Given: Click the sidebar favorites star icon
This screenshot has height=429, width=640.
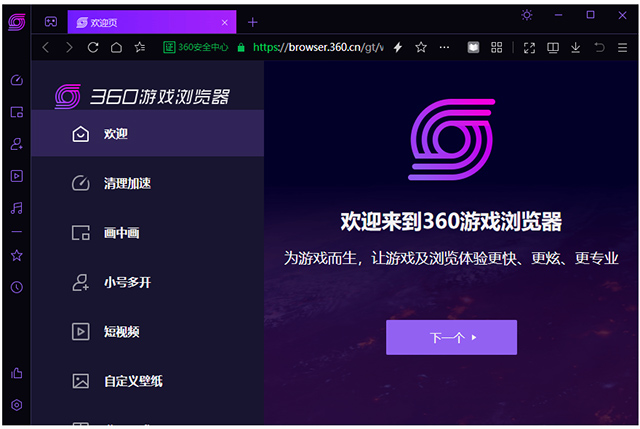Looking at the screenshot, I should [17, 256].
